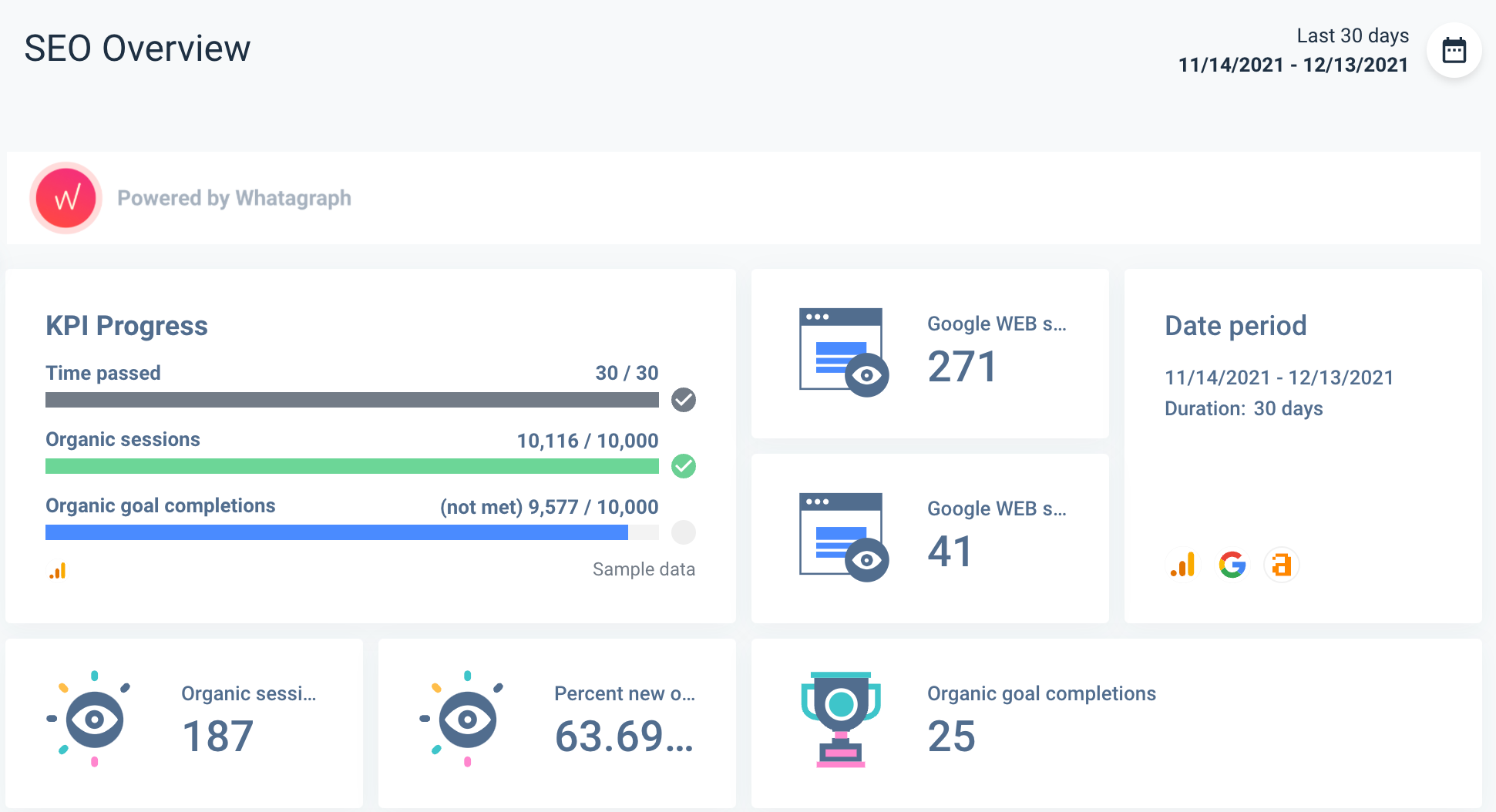The height and width of the screenshot is (812, 1496).
Task: Click the browser-eye icon beside value 271
Action: click(x=844, y=353)
